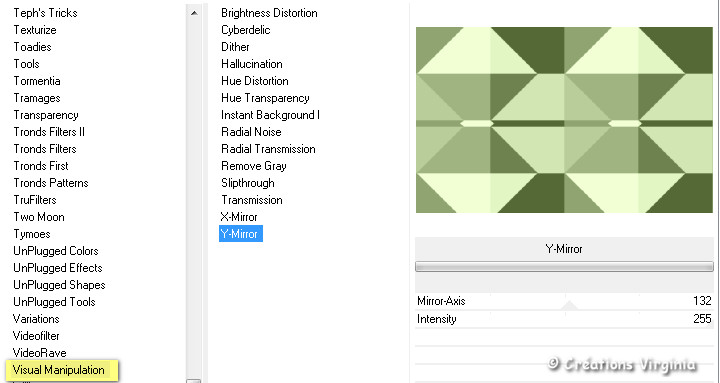Click the Mirror-Axis value 132
Viewport: 720px width, 383px height.
[x=702, y=301]
